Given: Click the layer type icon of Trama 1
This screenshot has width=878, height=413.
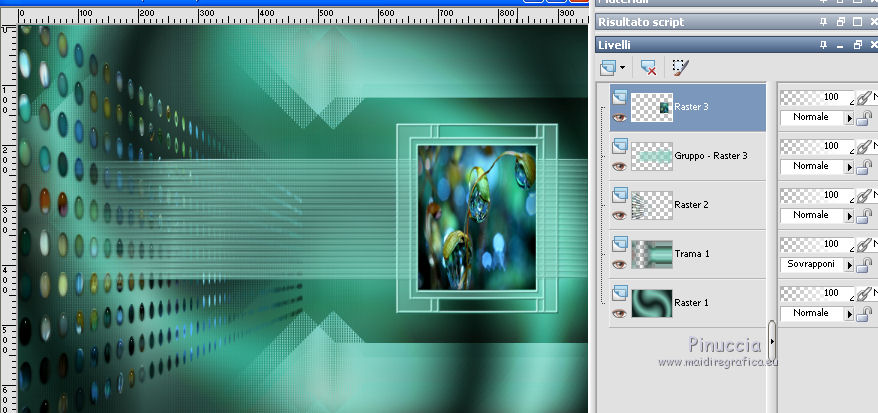Looking at the screenshot, I should 619,244.
